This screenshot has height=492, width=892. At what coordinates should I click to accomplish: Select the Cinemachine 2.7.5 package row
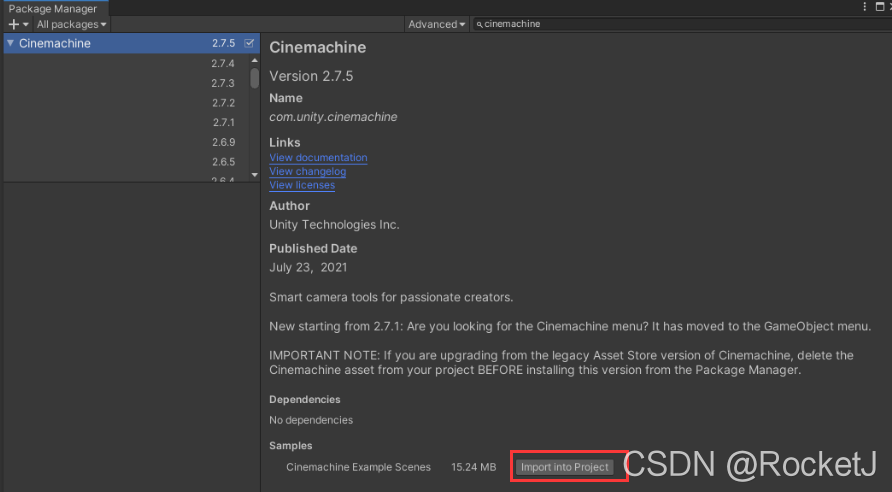(131, 43)
